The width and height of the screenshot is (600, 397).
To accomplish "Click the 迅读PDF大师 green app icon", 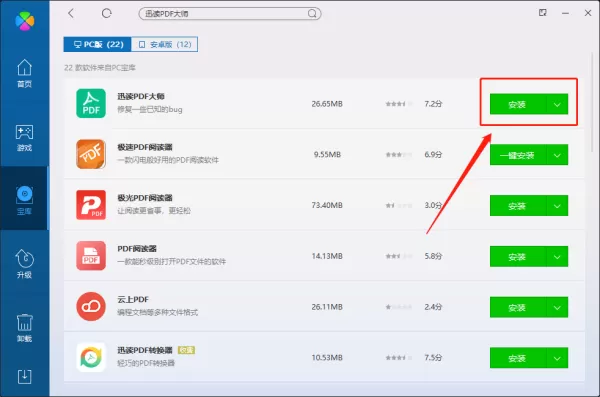I will coord(91,103).
